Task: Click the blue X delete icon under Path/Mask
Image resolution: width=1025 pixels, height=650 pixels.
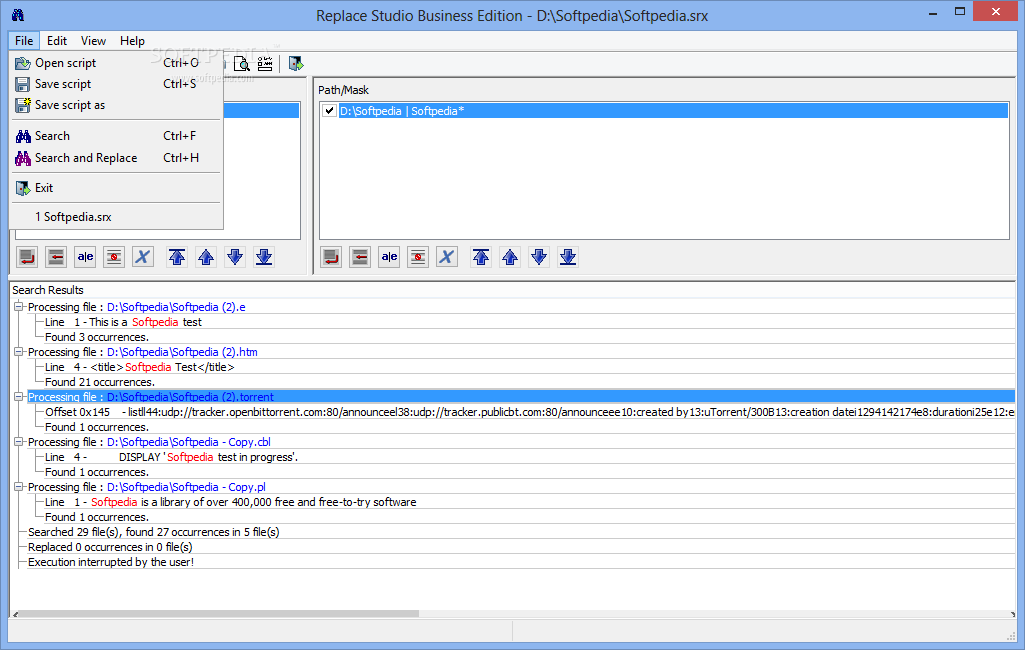Action: [x=446, y=257]
